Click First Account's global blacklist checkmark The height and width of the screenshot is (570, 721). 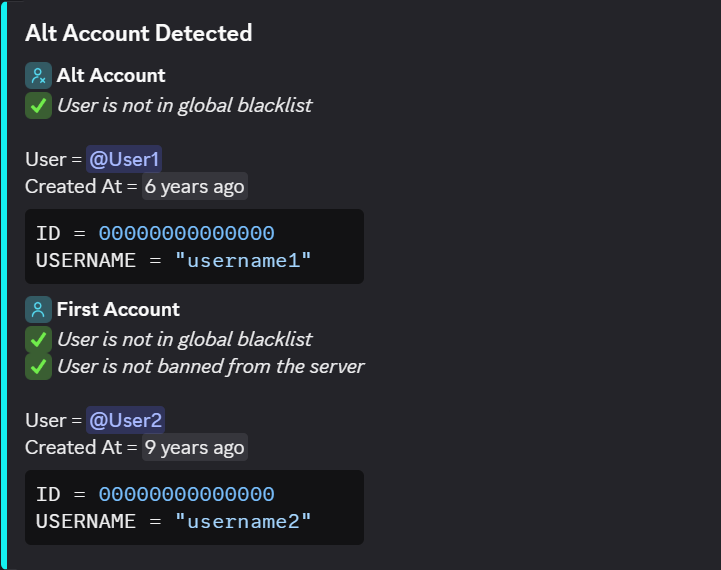point(38,339)
